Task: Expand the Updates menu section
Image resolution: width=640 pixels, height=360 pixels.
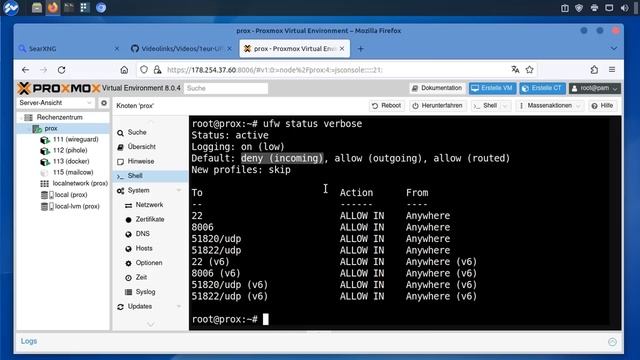Action: (x=178, y=306)
